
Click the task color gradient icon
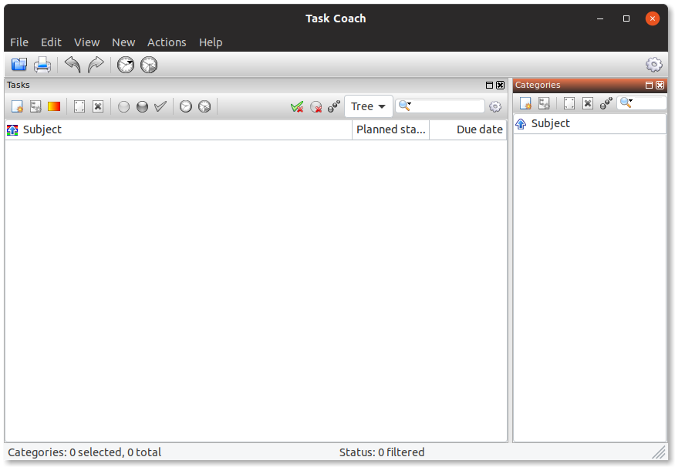[54, 106]
